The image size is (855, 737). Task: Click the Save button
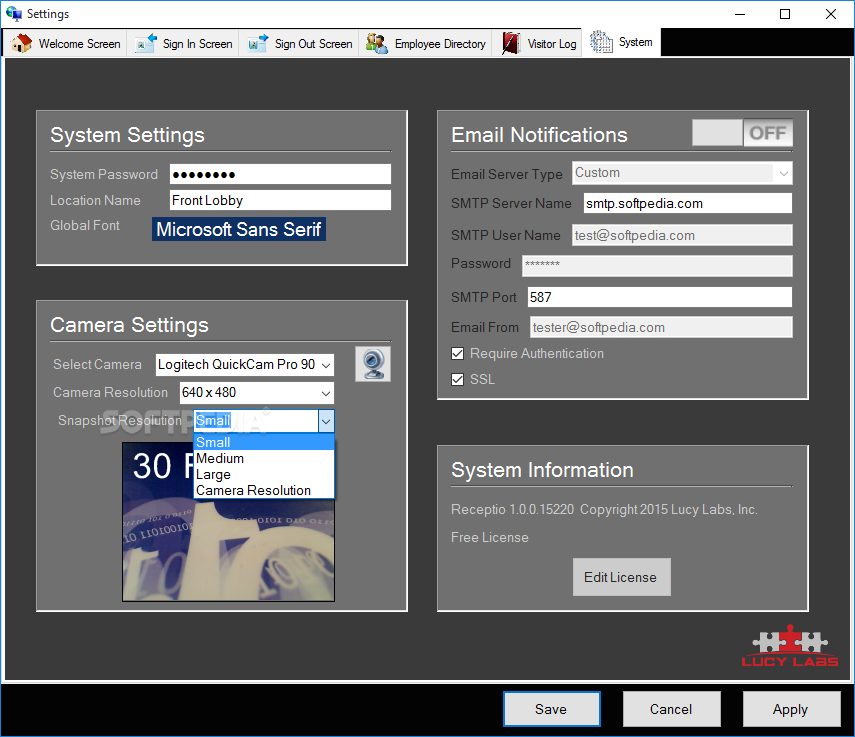point(551,709)
